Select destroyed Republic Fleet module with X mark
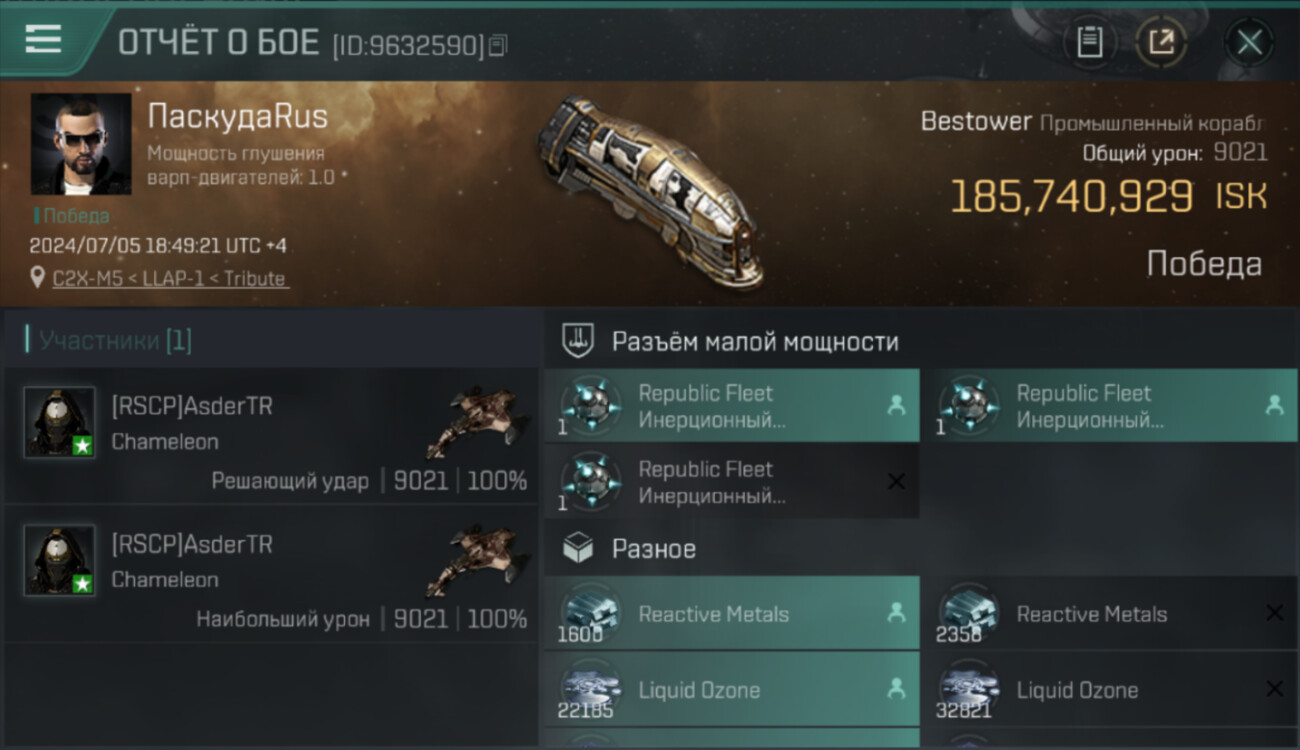 (x=732, y=482)
